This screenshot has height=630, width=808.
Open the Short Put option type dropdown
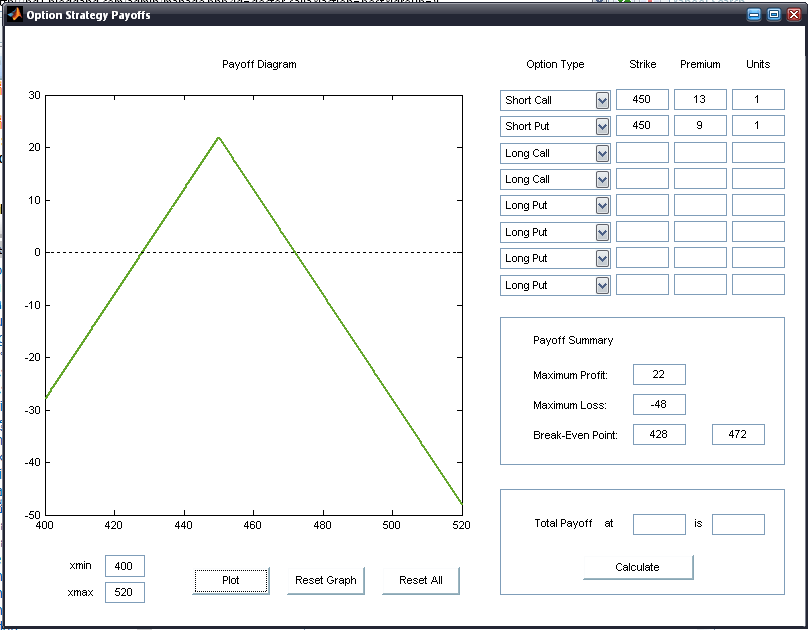coord(602,127)
